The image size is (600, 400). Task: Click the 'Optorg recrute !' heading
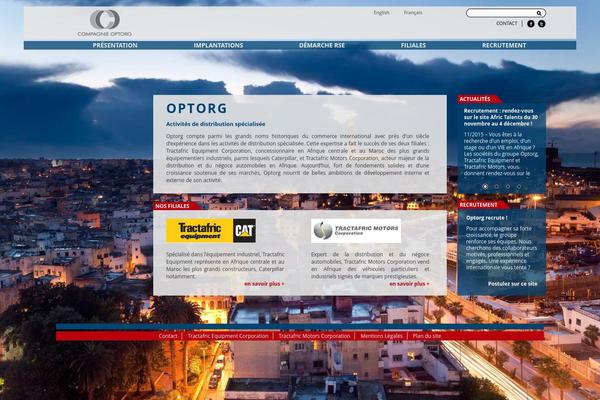click(x=486, y=218)
